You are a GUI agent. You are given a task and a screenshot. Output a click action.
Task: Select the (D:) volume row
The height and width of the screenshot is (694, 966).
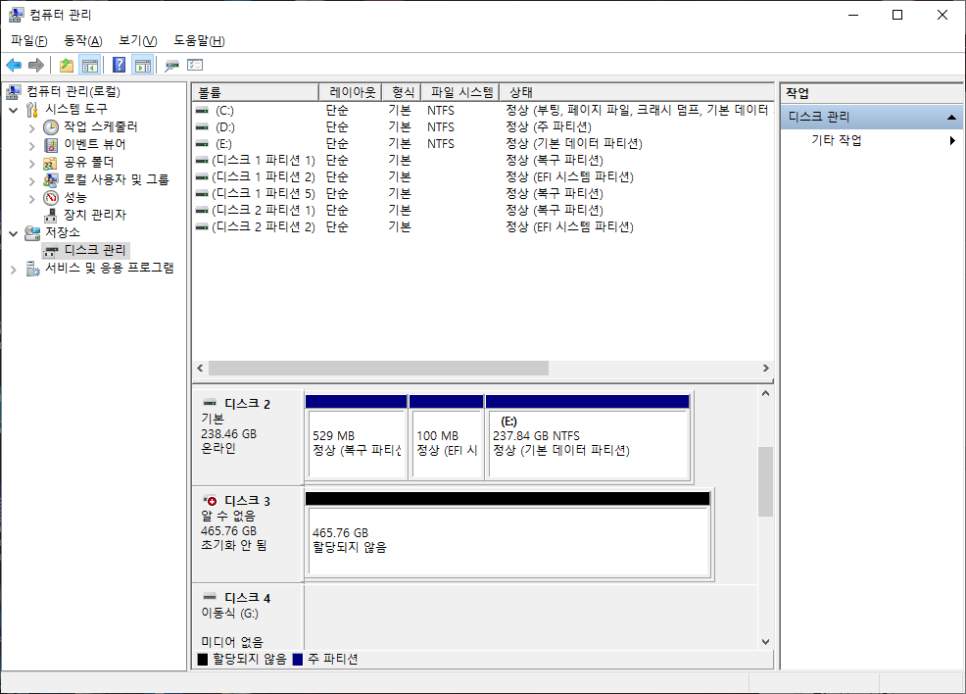click(x=483, y=127)
